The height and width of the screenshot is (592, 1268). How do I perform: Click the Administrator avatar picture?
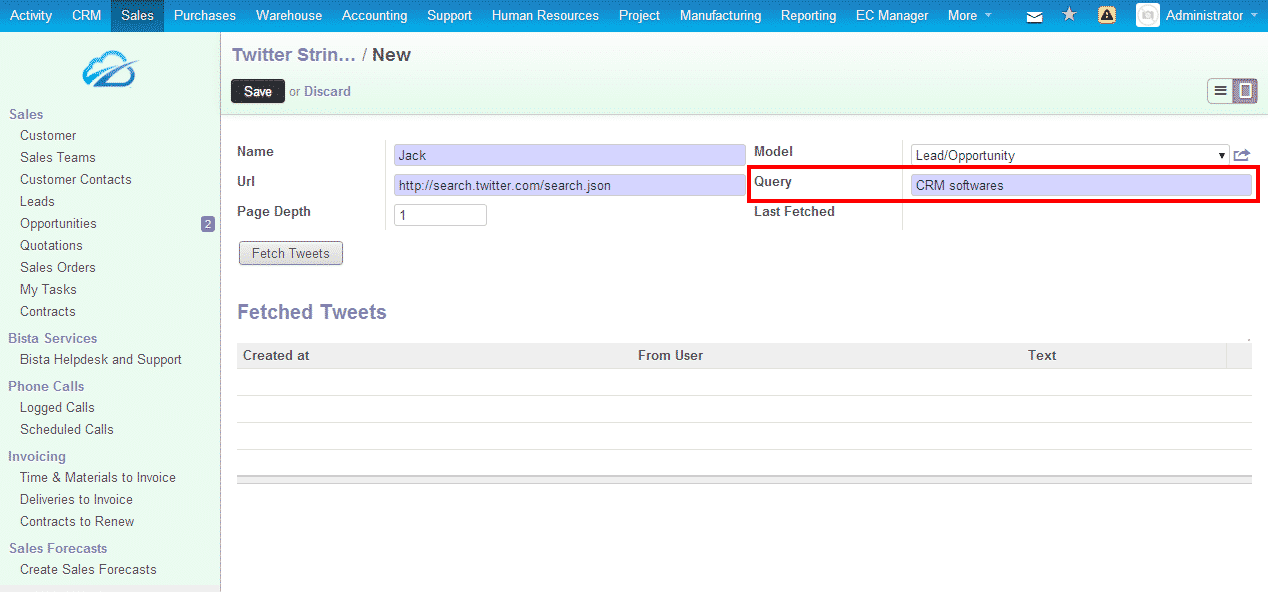pyautogui.click(x=1148, y=15)
